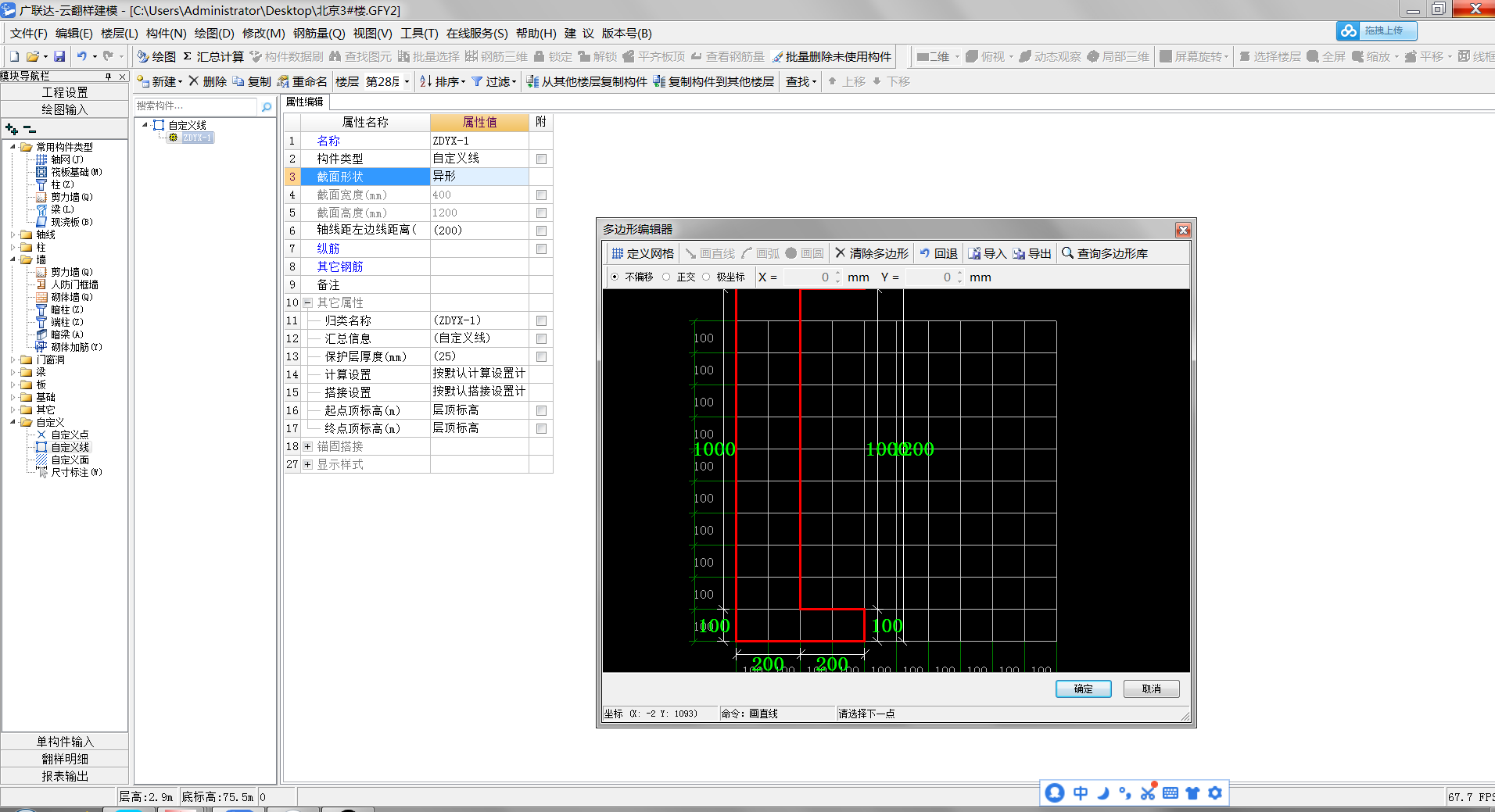Screen dimensions: 1495x812
Task: Click 复制构件到其他楼层 tool
Action: (x=714, y=81)
